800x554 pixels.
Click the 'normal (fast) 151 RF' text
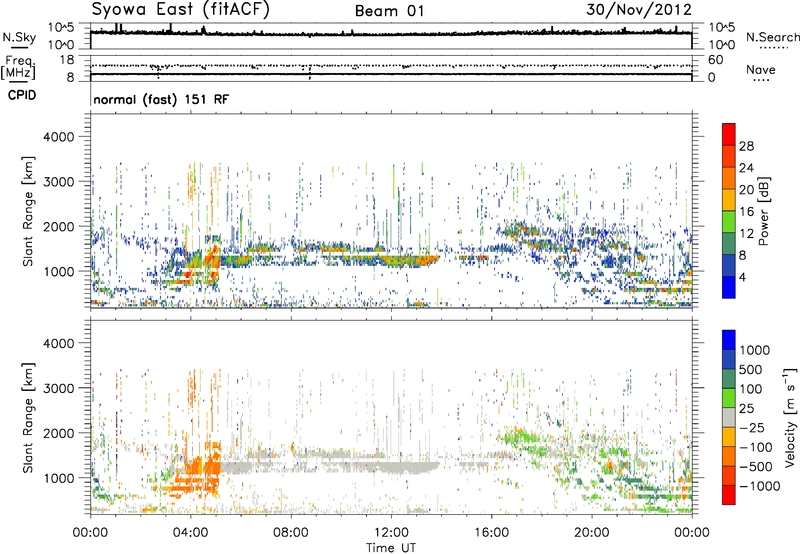(x=161, y=99)
